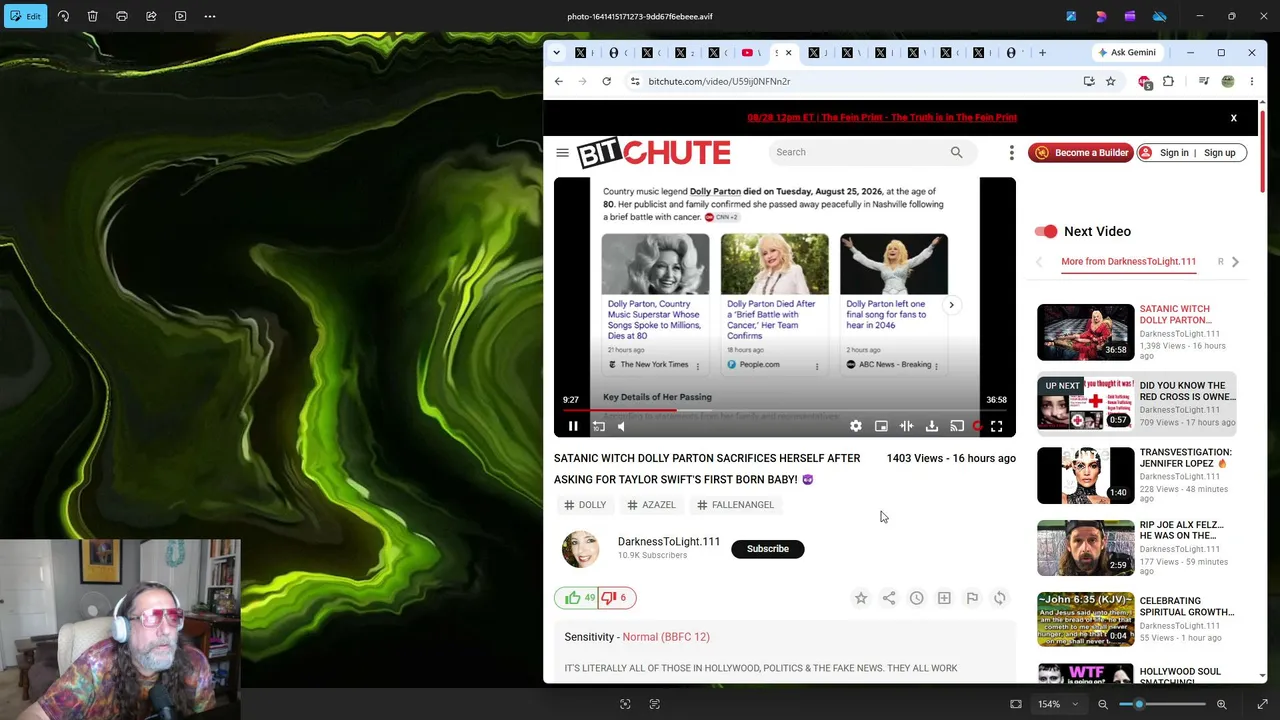Click the Sign in link
Image resolution: width=1280 pixels, height=720 pixels.
pyautogui.click(x=1174, y=153)
